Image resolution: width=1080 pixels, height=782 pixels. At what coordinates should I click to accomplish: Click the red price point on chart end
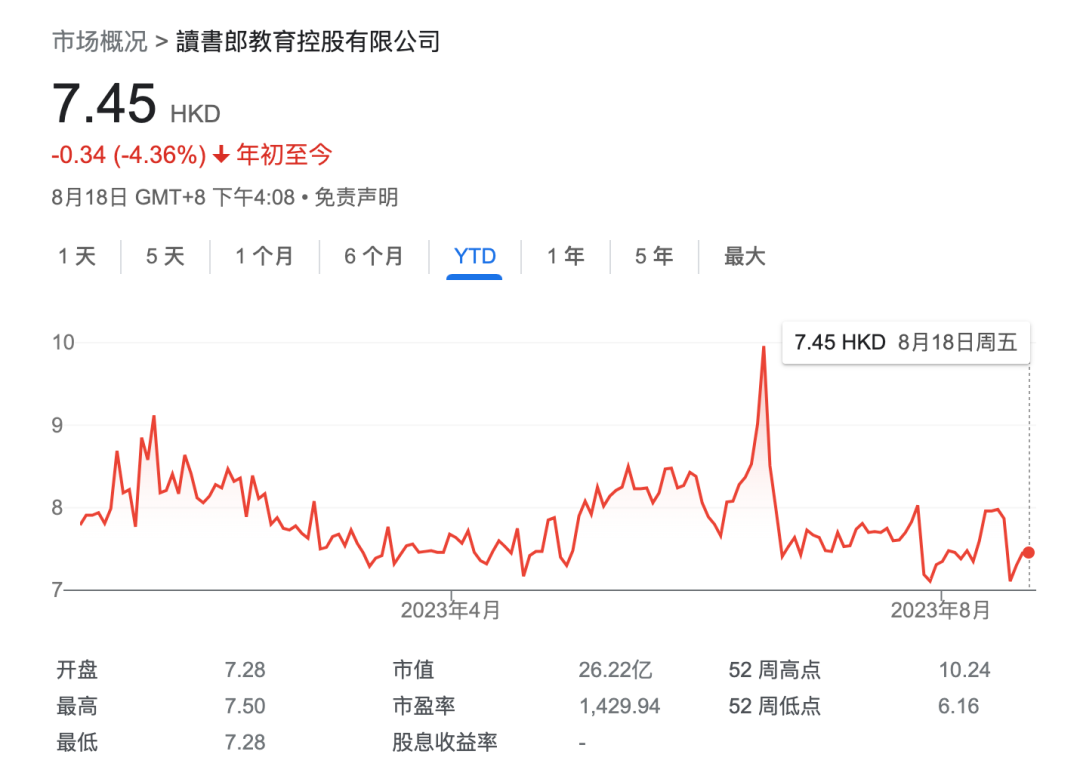tap(1028, 553)
